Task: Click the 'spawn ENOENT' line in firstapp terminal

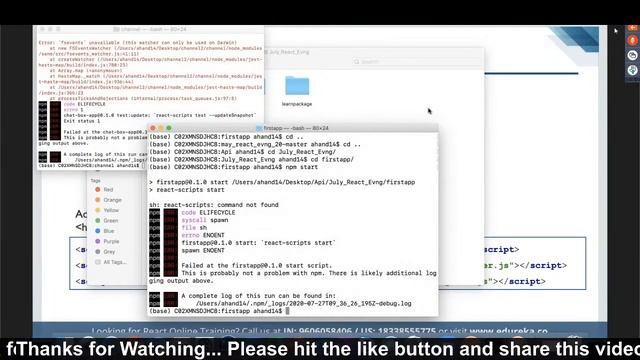Action: click(203, 250)
